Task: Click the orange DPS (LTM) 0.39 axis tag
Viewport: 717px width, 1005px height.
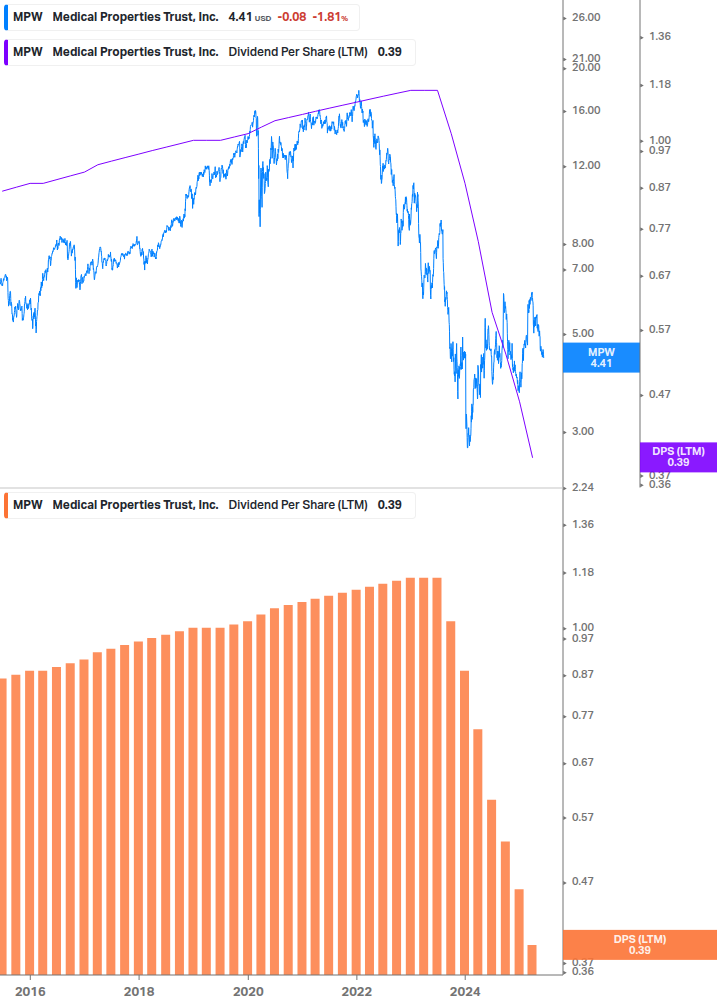Action: [x=639, y=945]
